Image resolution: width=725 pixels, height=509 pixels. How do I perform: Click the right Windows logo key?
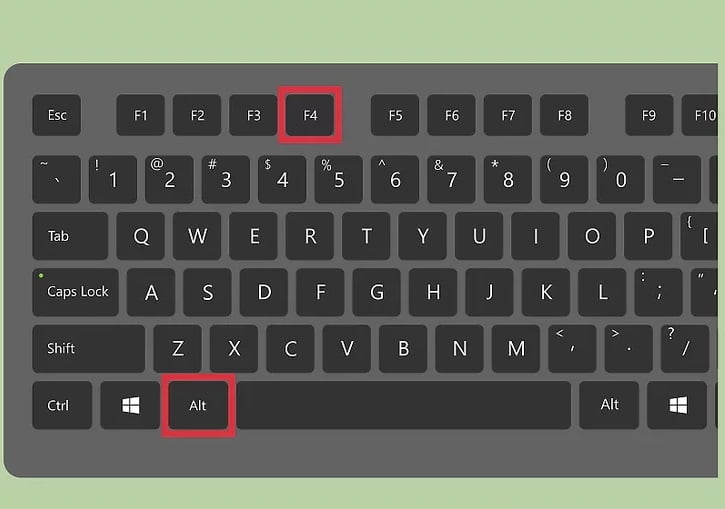677,405
